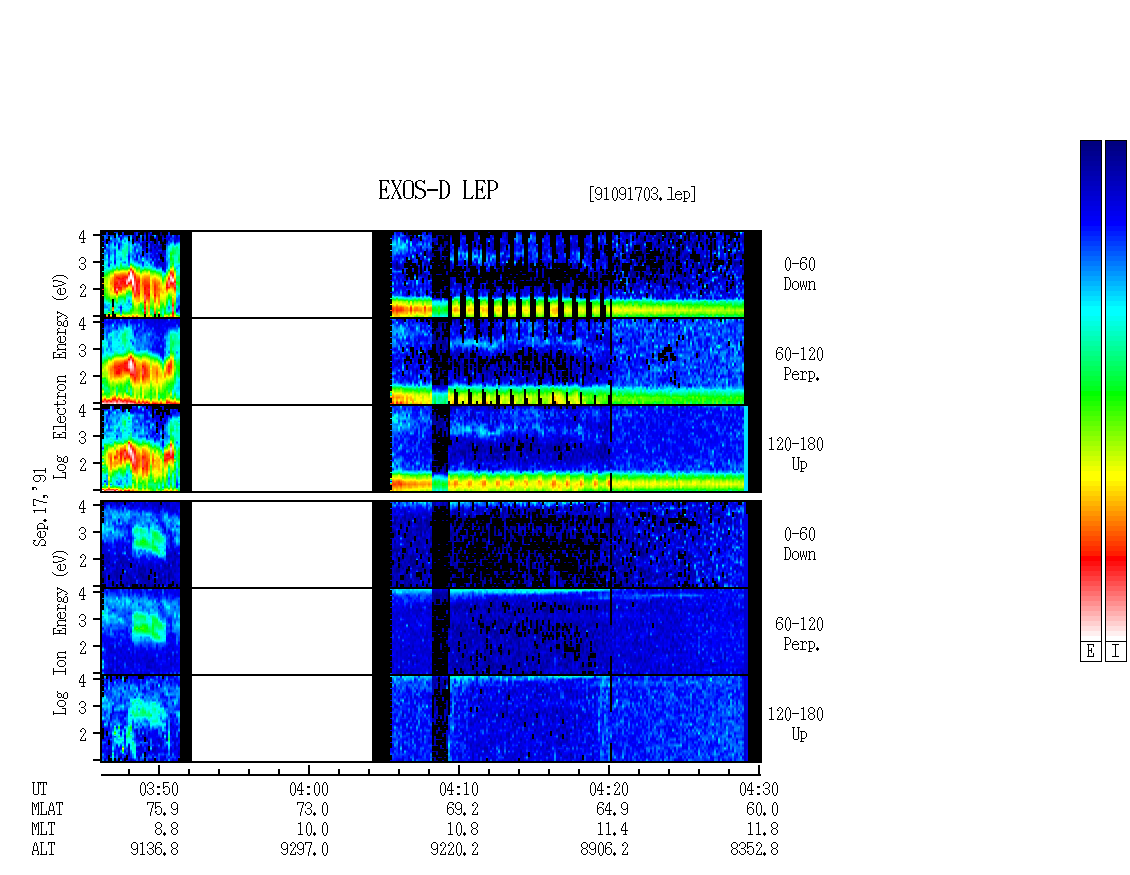Image resolution: width=1130 pixels, height=875 pixels.
Task: Select the 04:30 UT tick label
Action: pos(758,789)
